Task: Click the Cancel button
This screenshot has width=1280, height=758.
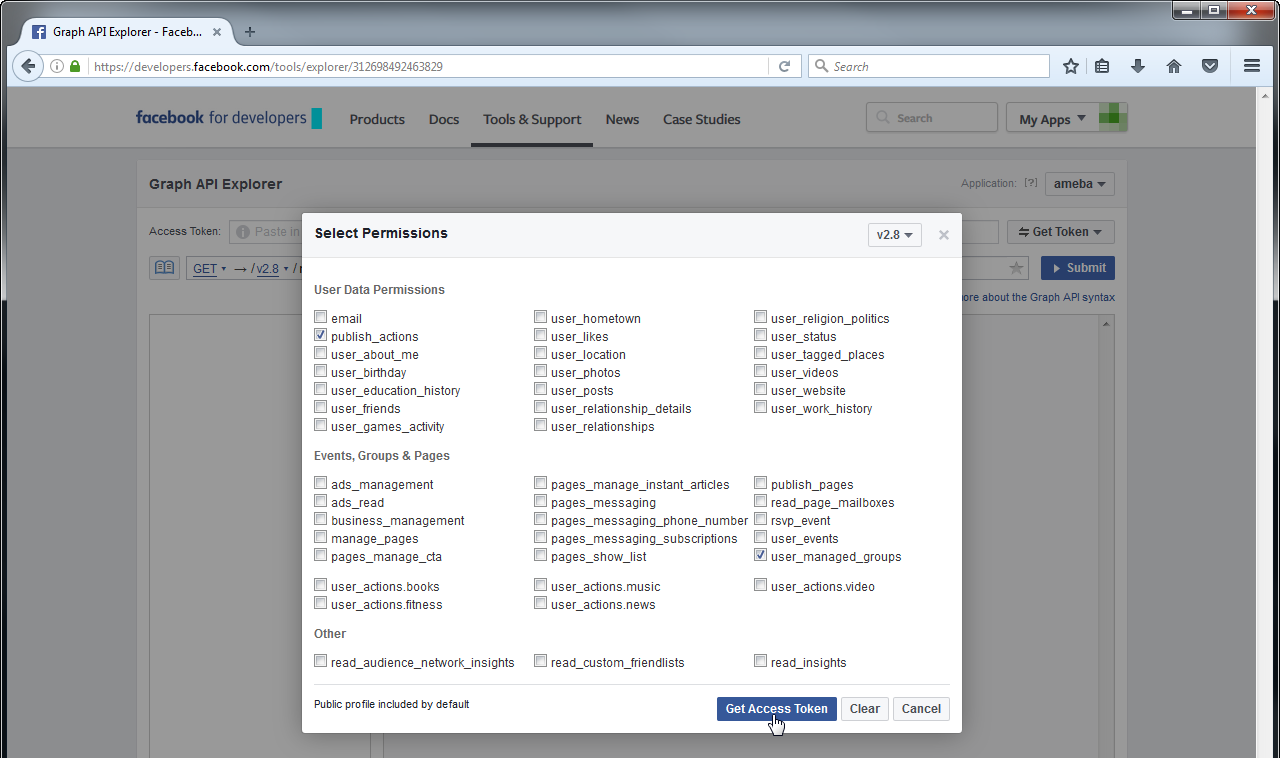Action: pos(921,709)
